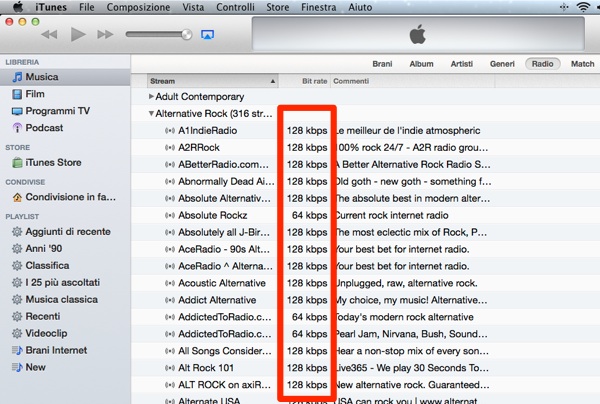Click 'Unplugged, raw, alternative rock.' comment
Viewport: 600px width, 404px height.
tap(406, 283)
